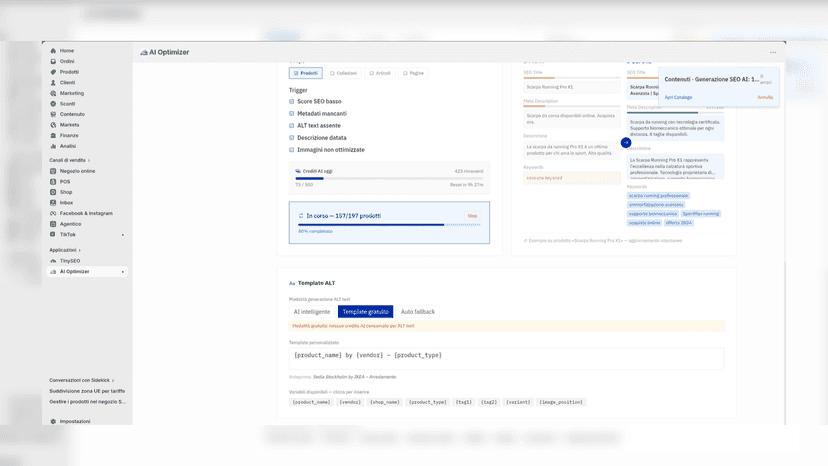Open the Finanze section
Screen dimensions: 828x466
coord(69,135)
